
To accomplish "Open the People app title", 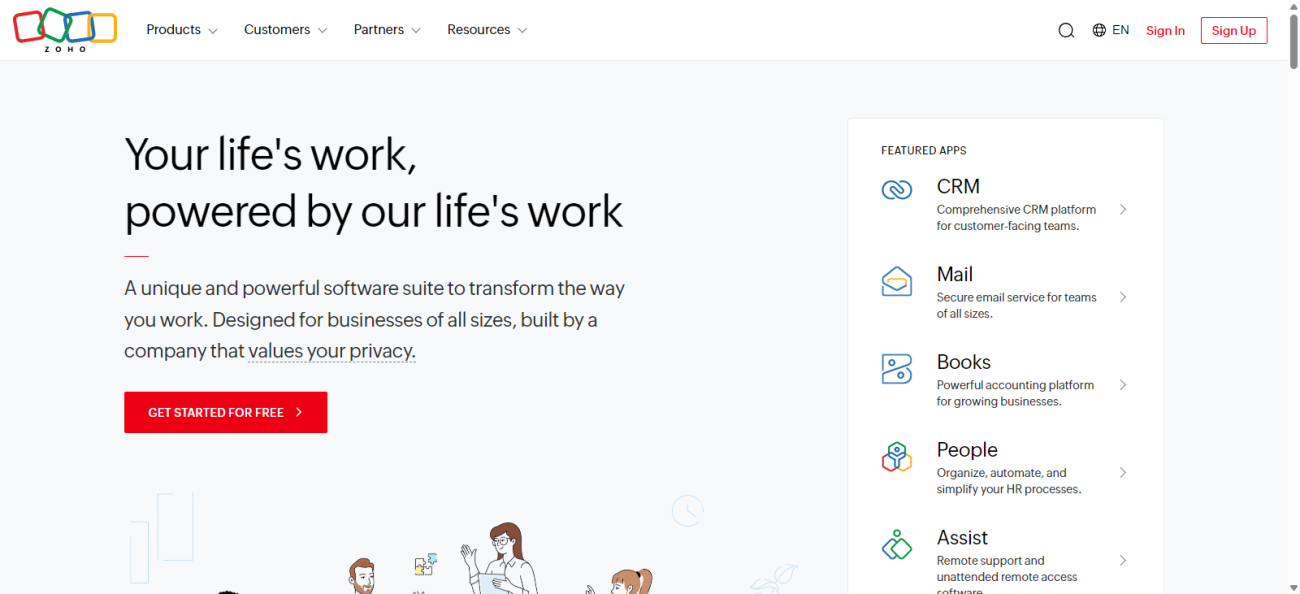I will pos(967,450).
